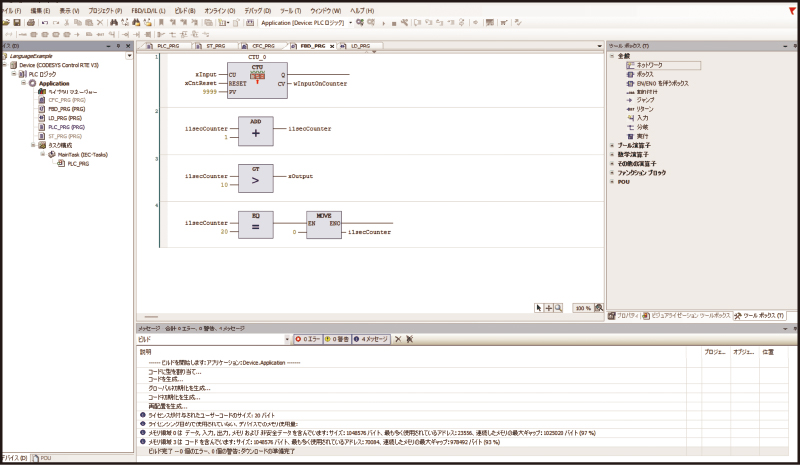Click the Cut scissors icon
Image resolution: width=800 pixels, height=465 pixels.
(x=66, y=22)
